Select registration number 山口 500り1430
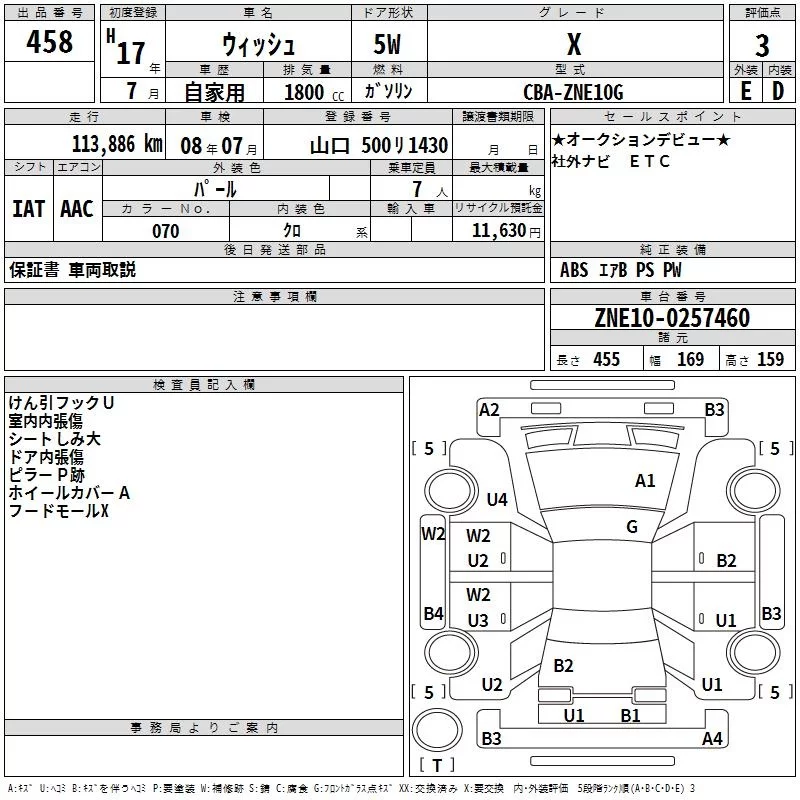800x800 pixels. [x=379, y=146]
